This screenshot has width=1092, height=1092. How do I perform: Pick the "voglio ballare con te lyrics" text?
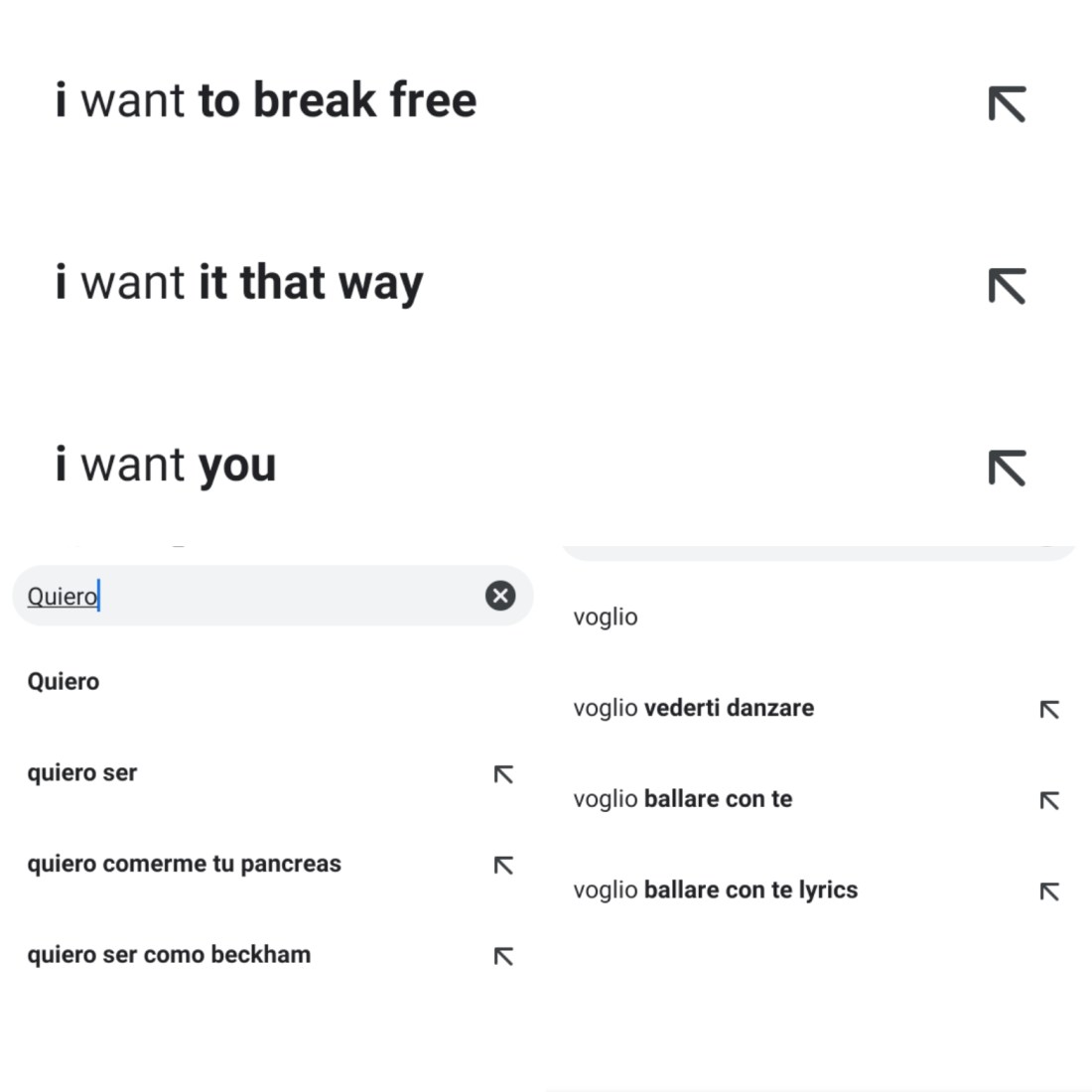coord(715,890)
